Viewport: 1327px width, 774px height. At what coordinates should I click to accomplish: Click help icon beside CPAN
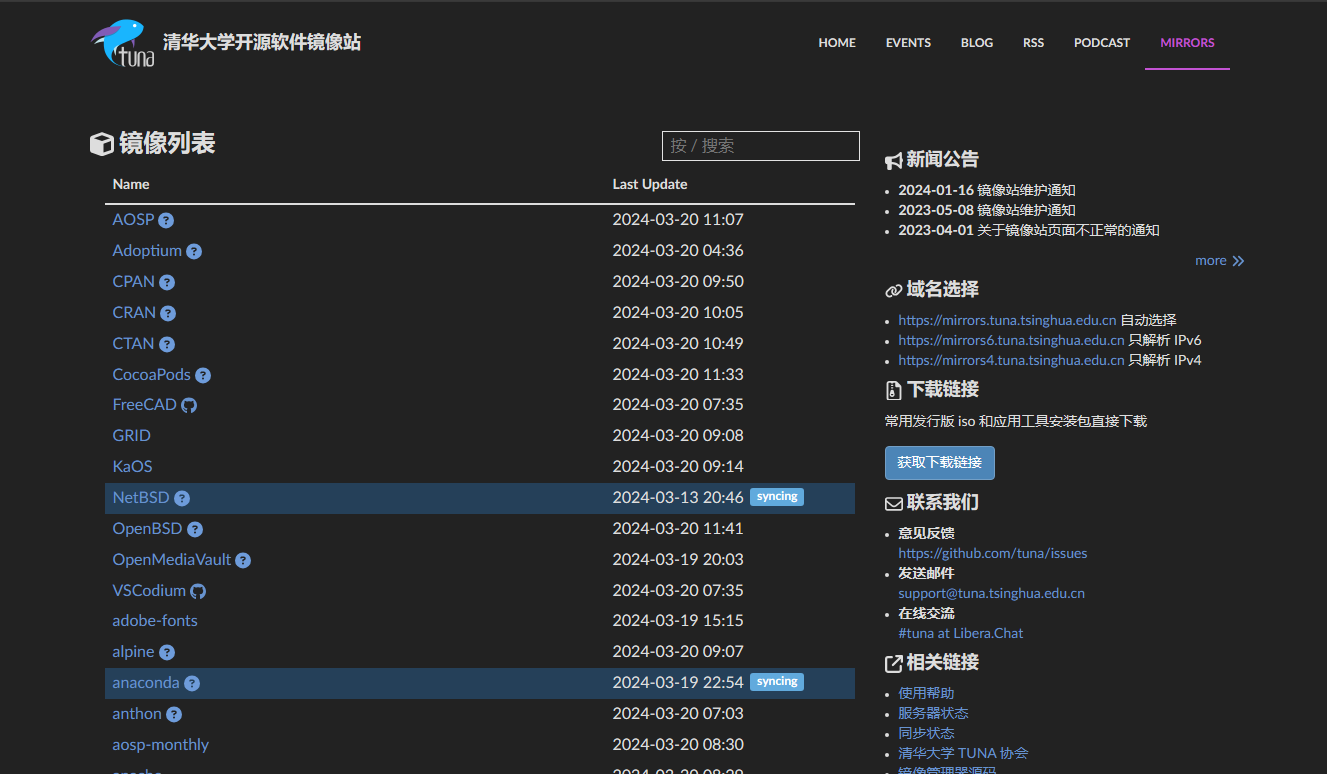[167, 283]
